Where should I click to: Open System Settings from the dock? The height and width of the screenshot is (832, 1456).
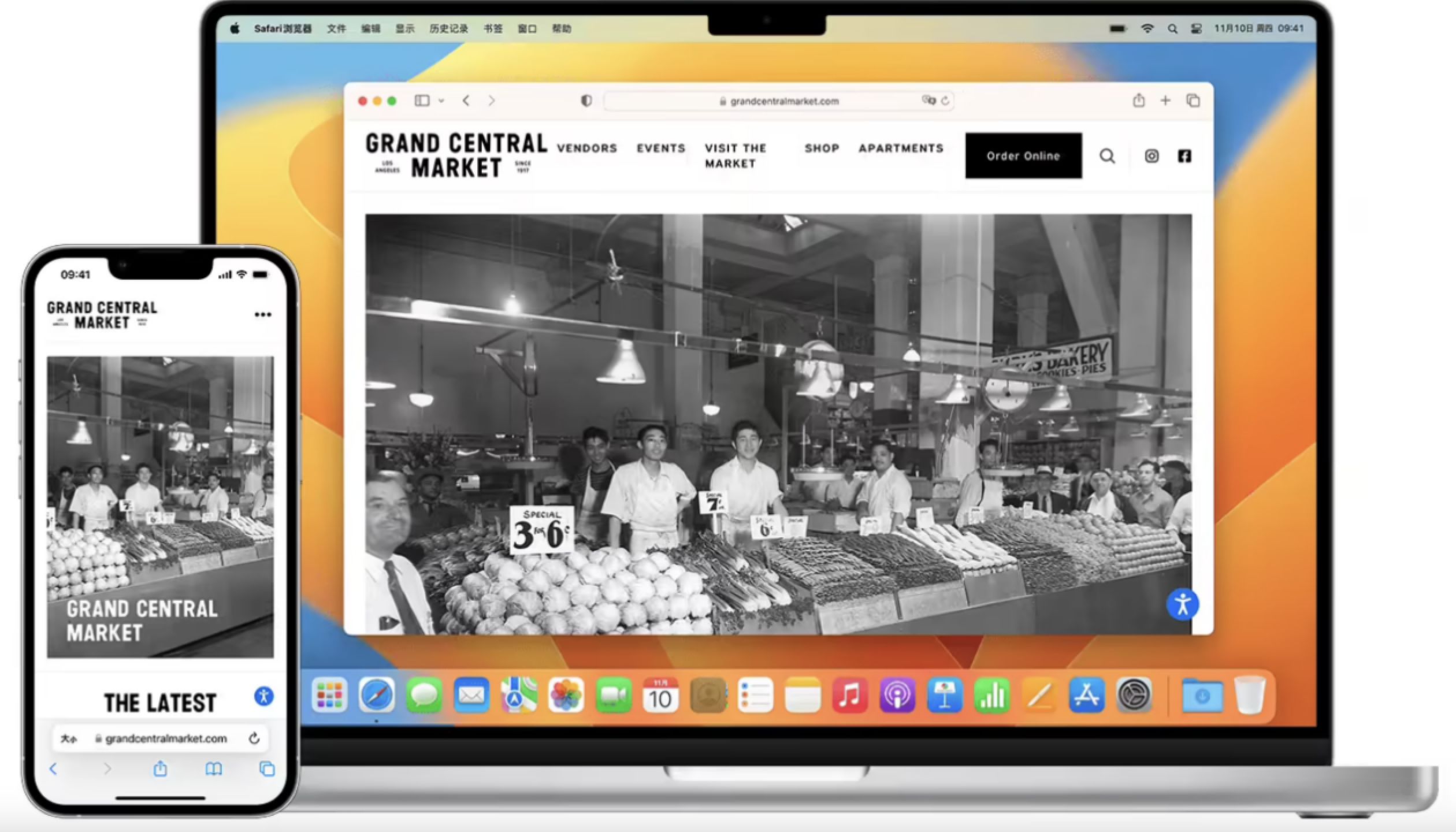[1134, 695]
